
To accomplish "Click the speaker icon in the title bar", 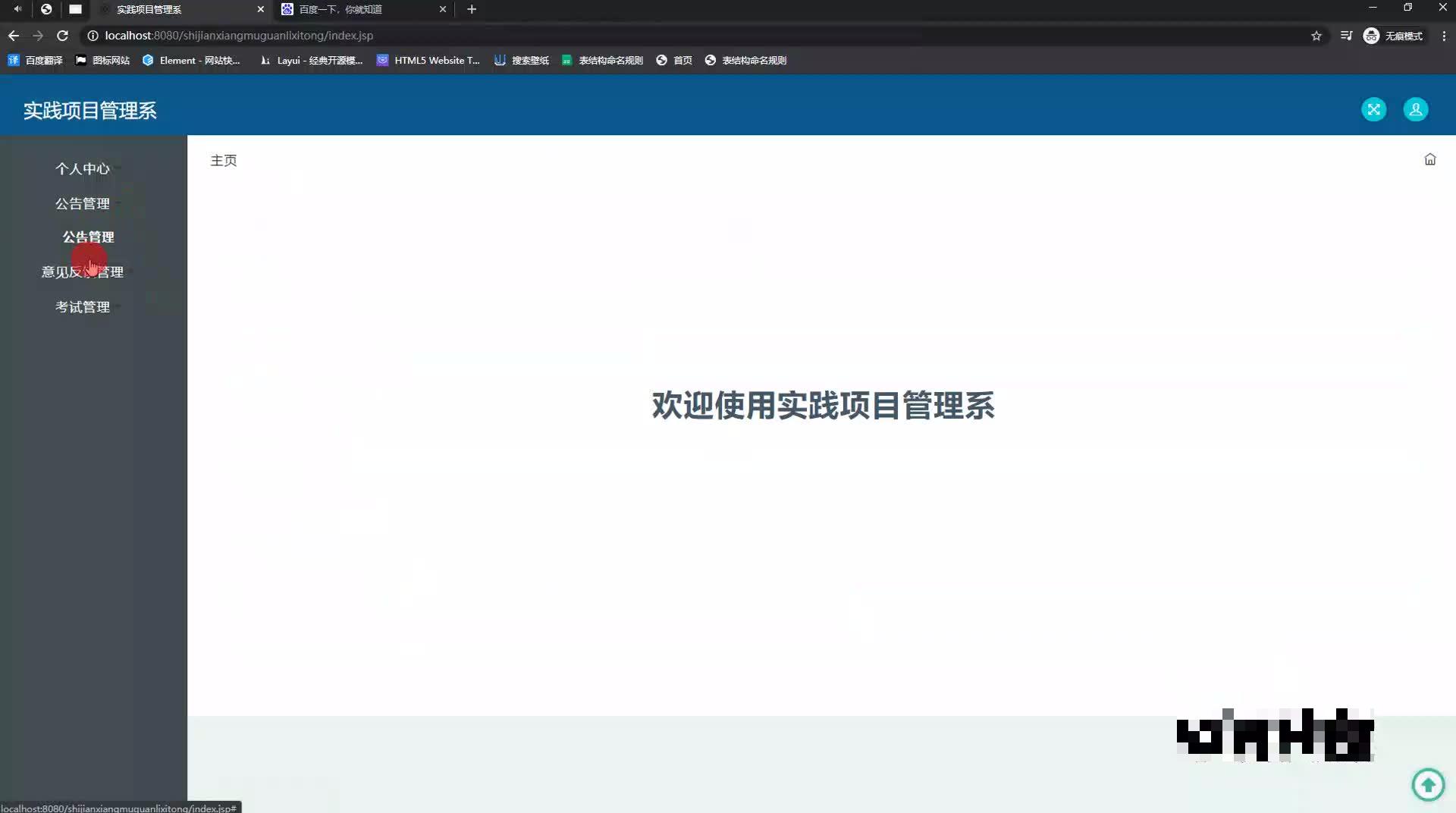I will point(17,9).
